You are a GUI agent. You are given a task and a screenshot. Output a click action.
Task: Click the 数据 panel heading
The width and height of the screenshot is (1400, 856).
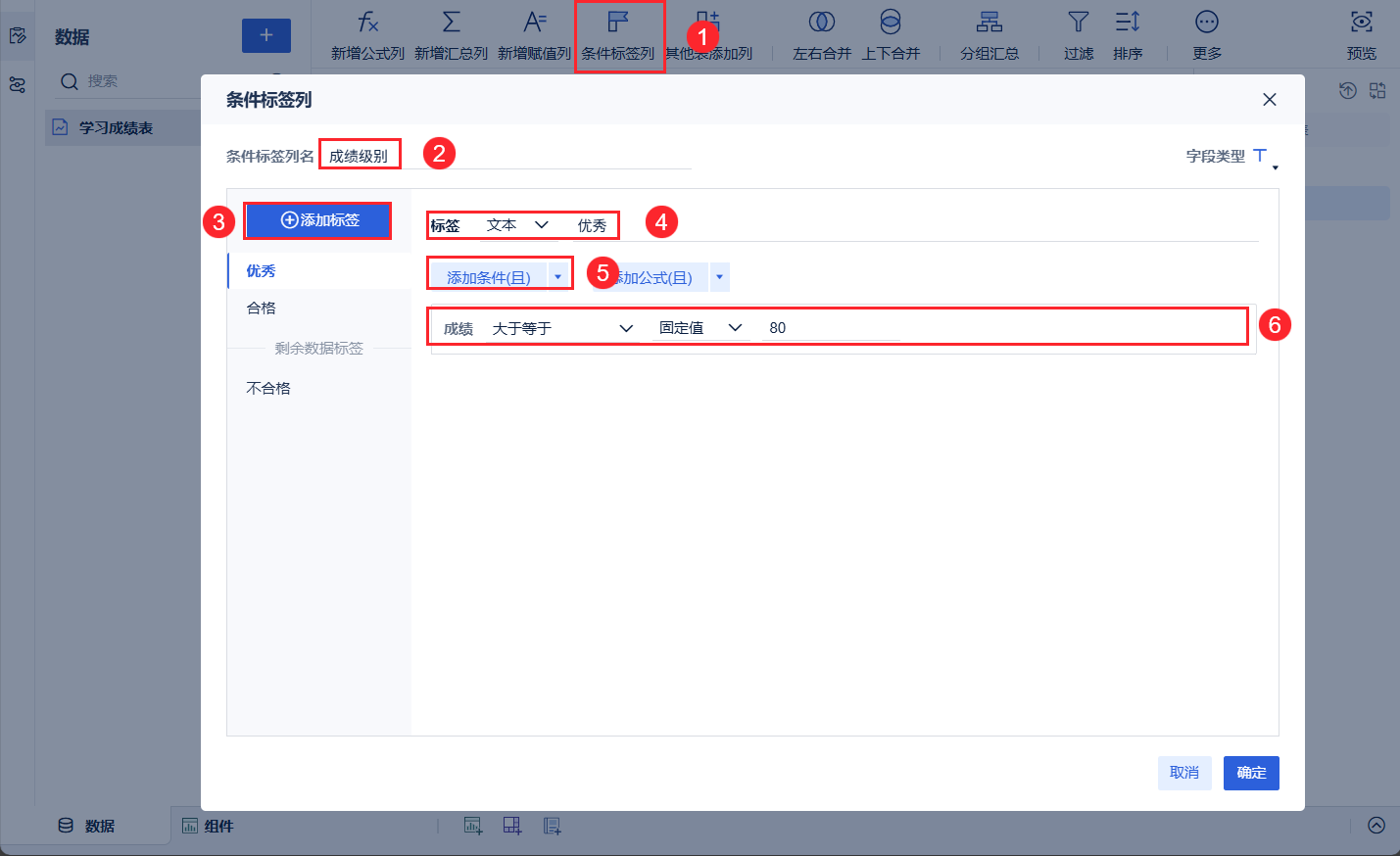tap(72, 37)
